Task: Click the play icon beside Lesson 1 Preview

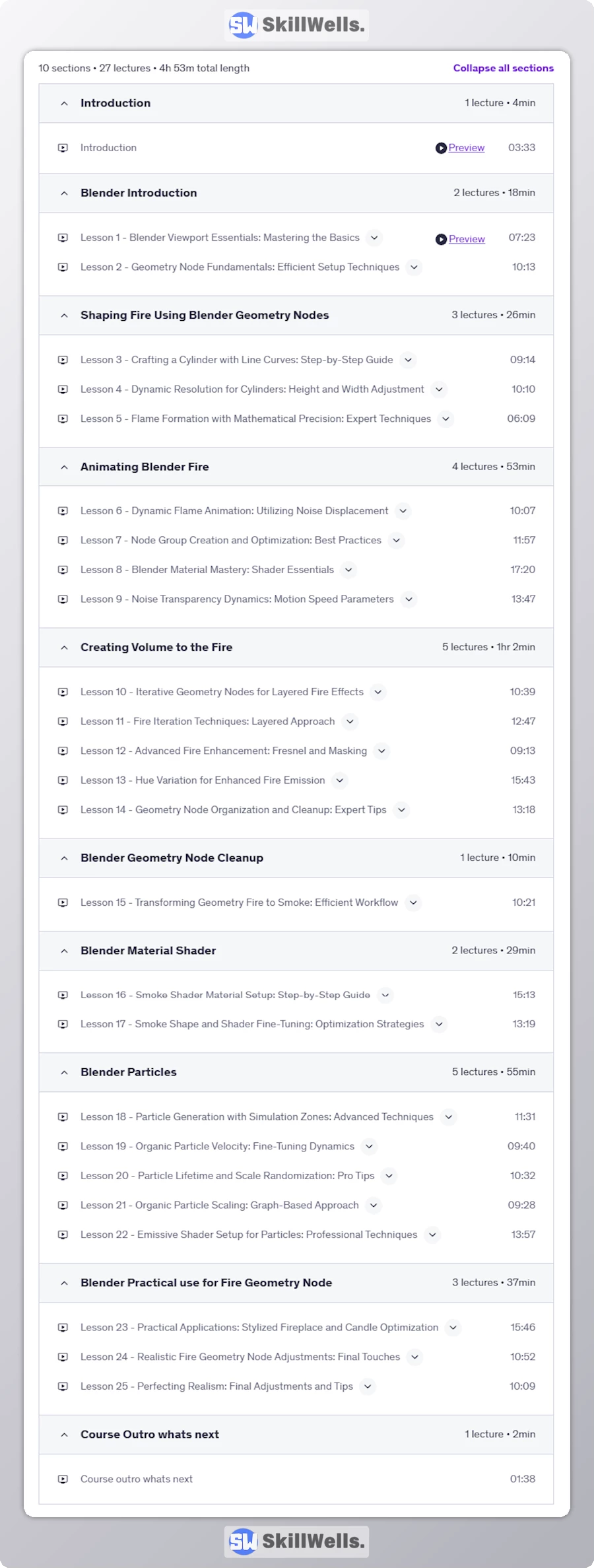Action: (x=441, y=239)
